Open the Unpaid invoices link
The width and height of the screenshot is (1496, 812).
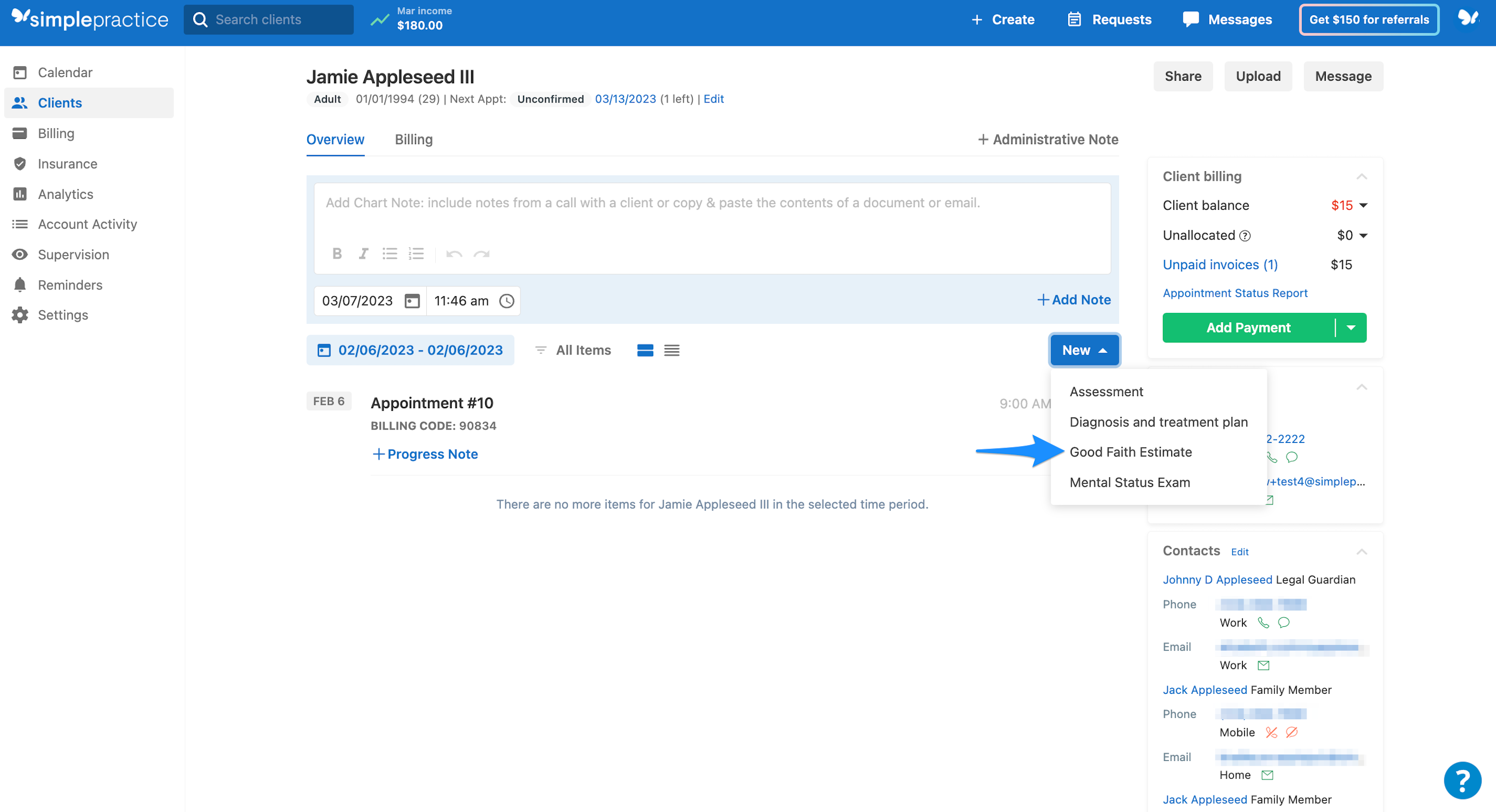1220,264
